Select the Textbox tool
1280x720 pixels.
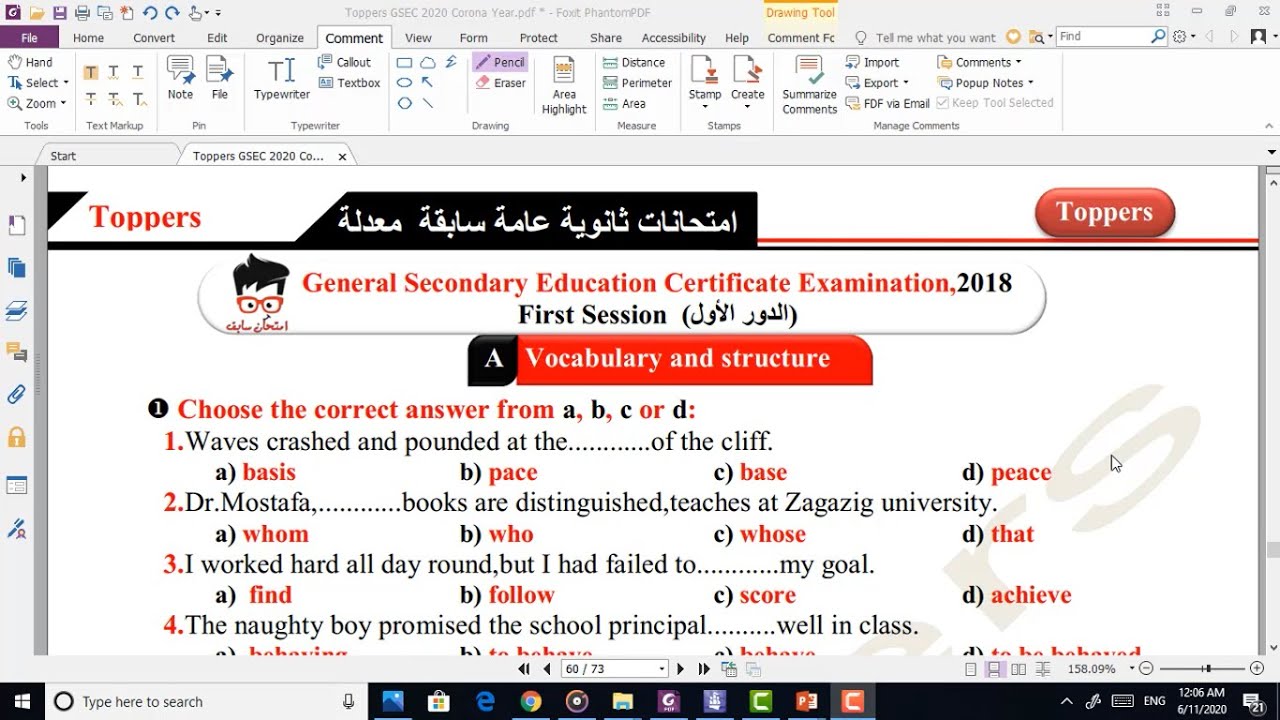click(x=350, y=83)
